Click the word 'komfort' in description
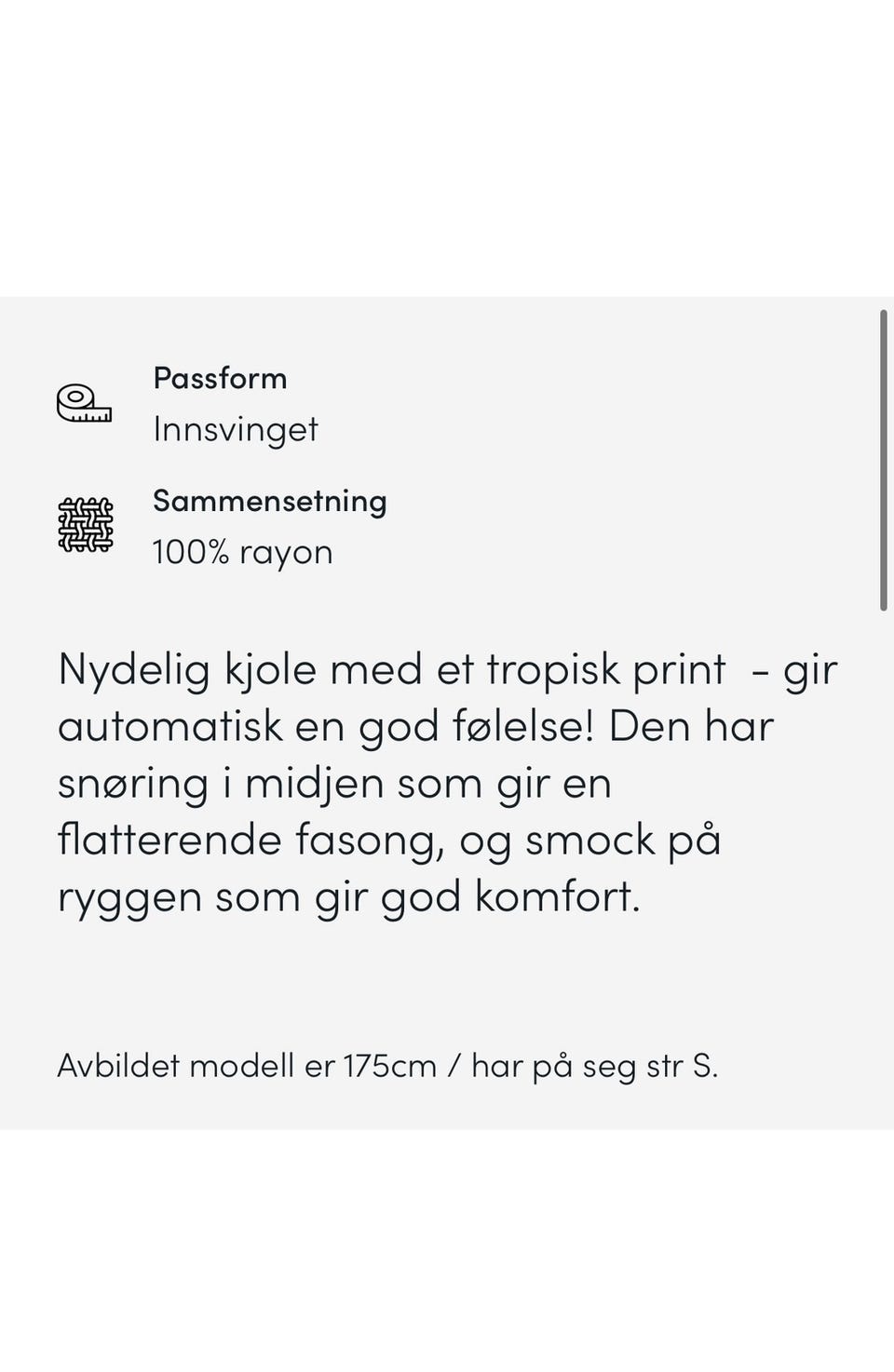Screen dimensions: 894x1372 tap(558, 896)
